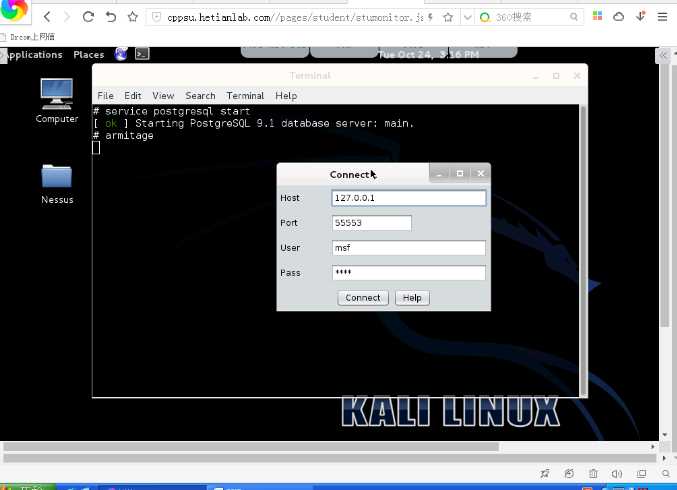Screen dimensions: 677x490
Task: Click the User field containing msf
Action: coord(408,248)
